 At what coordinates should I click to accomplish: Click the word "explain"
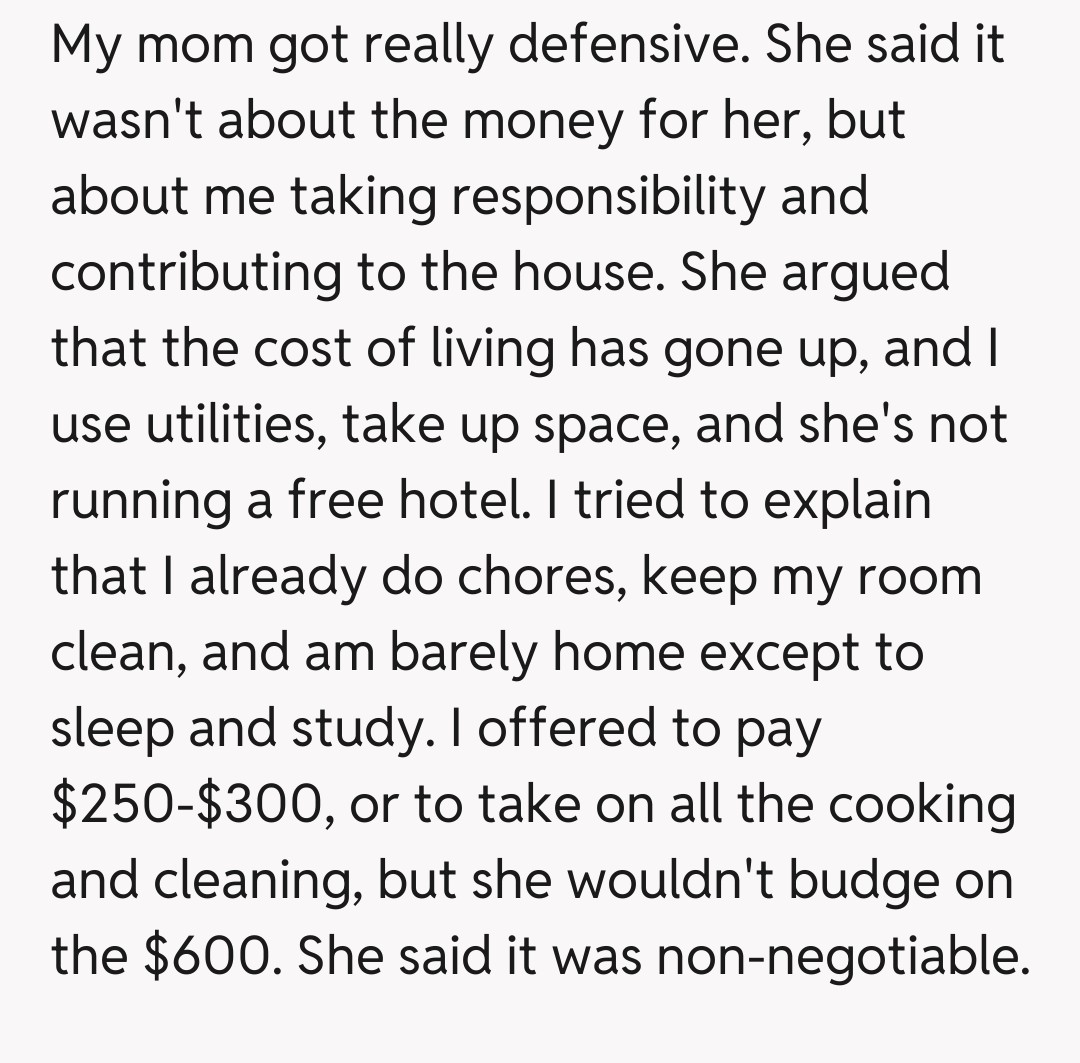pyautogui.click(x=848, y=499)
